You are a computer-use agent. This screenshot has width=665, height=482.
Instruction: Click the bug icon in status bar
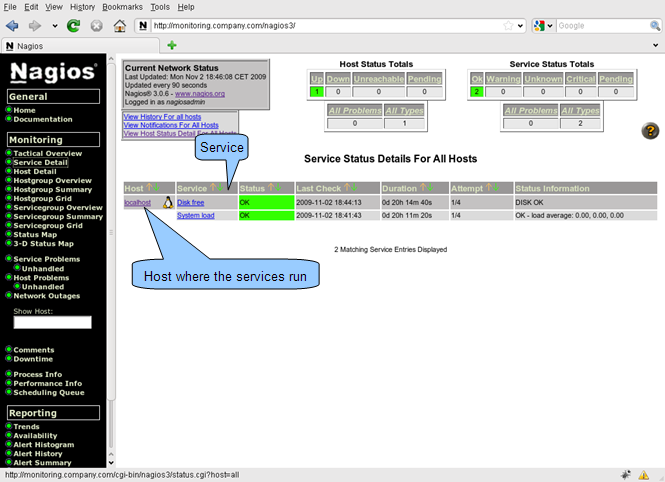pyautogui.click(x=626, y=475)
